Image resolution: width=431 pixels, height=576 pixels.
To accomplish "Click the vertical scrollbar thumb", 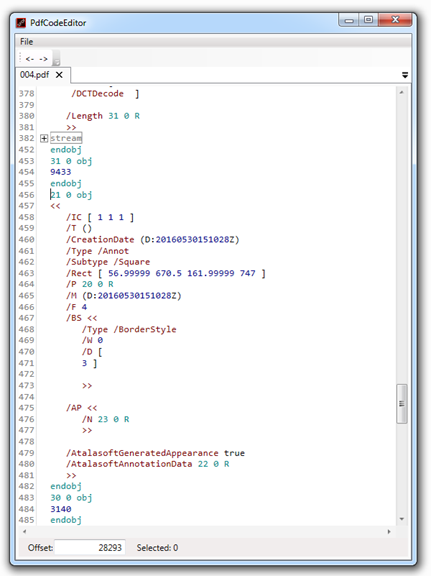I will [x=402, y=404].
